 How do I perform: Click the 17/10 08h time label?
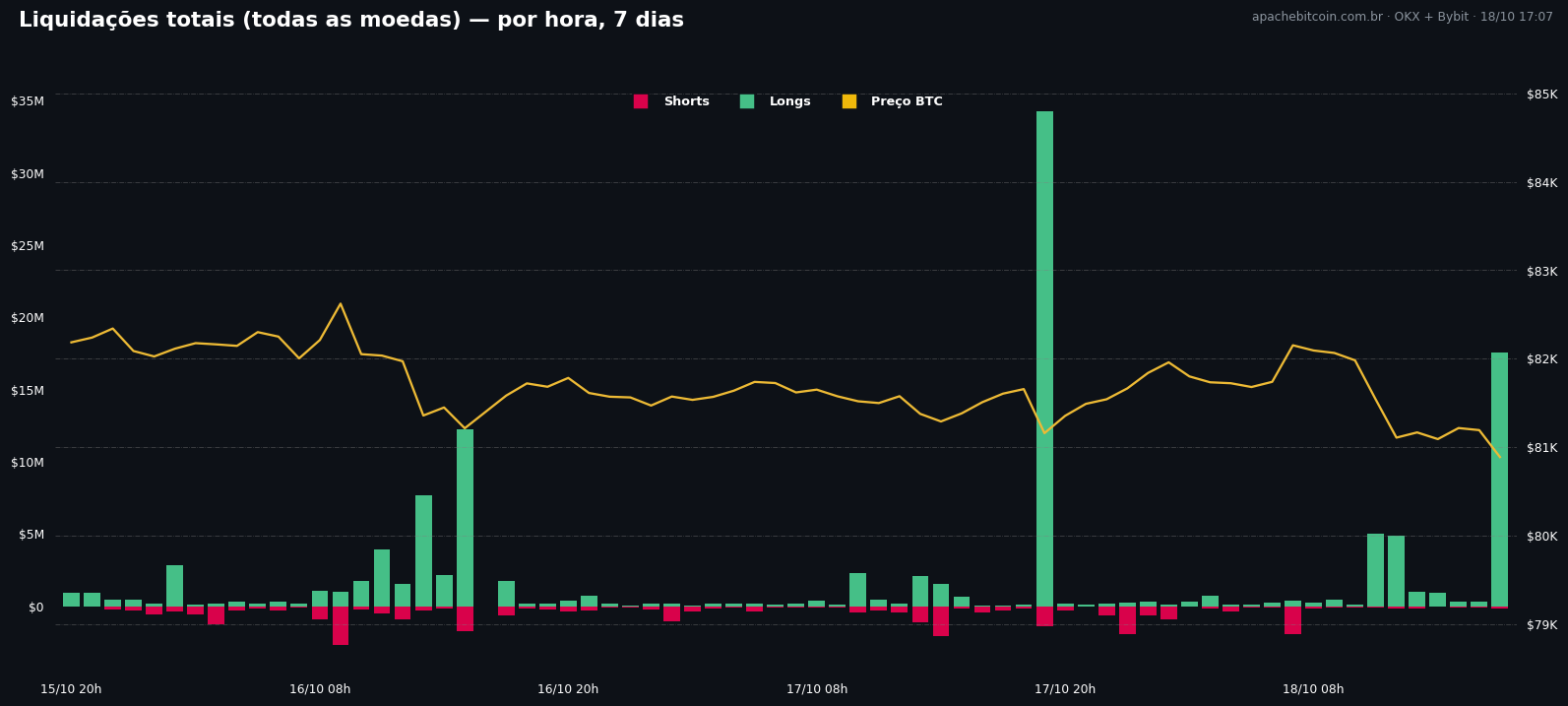pos(817,689)
